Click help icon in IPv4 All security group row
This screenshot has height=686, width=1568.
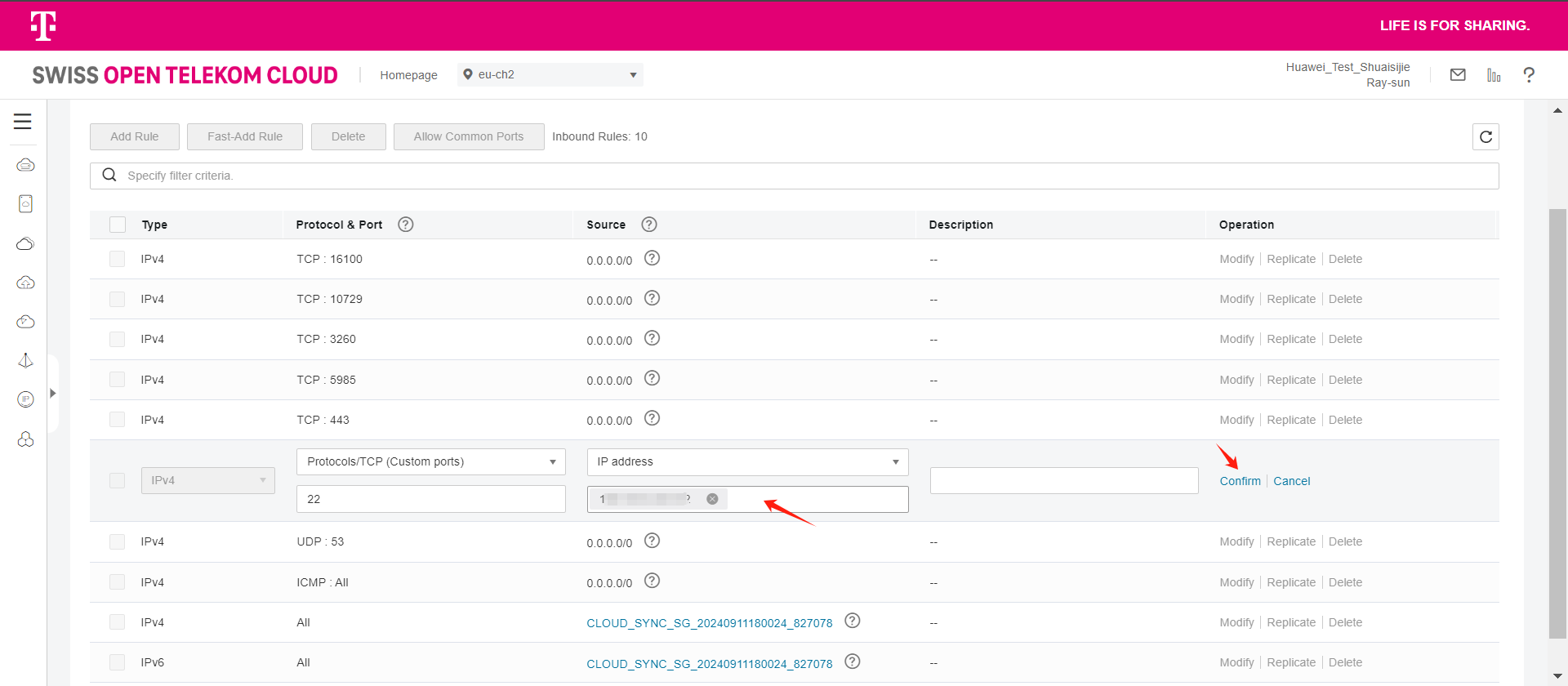point(853,621)
